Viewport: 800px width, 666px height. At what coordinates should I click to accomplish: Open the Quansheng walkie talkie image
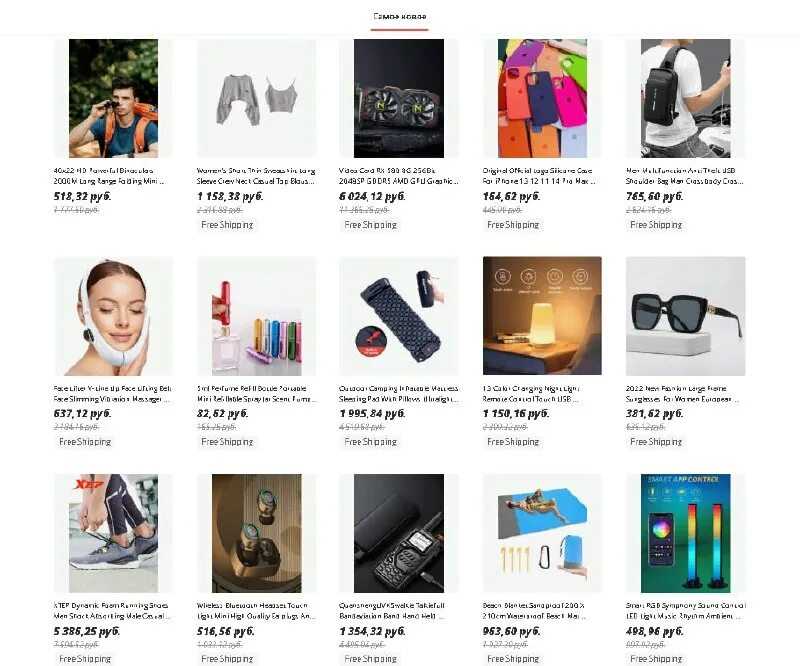399,533
